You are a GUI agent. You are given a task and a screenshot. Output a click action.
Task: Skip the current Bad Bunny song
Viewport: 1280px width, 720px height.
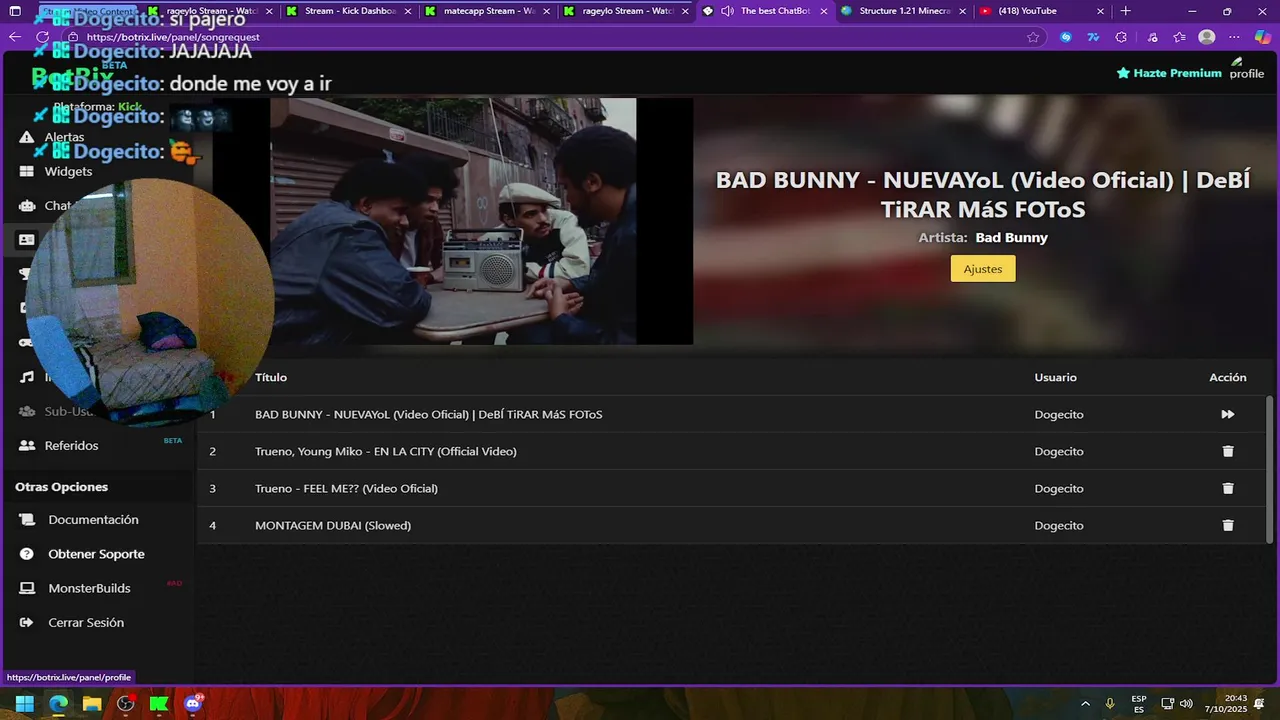pyautogui.click(x=1227, y=414)
